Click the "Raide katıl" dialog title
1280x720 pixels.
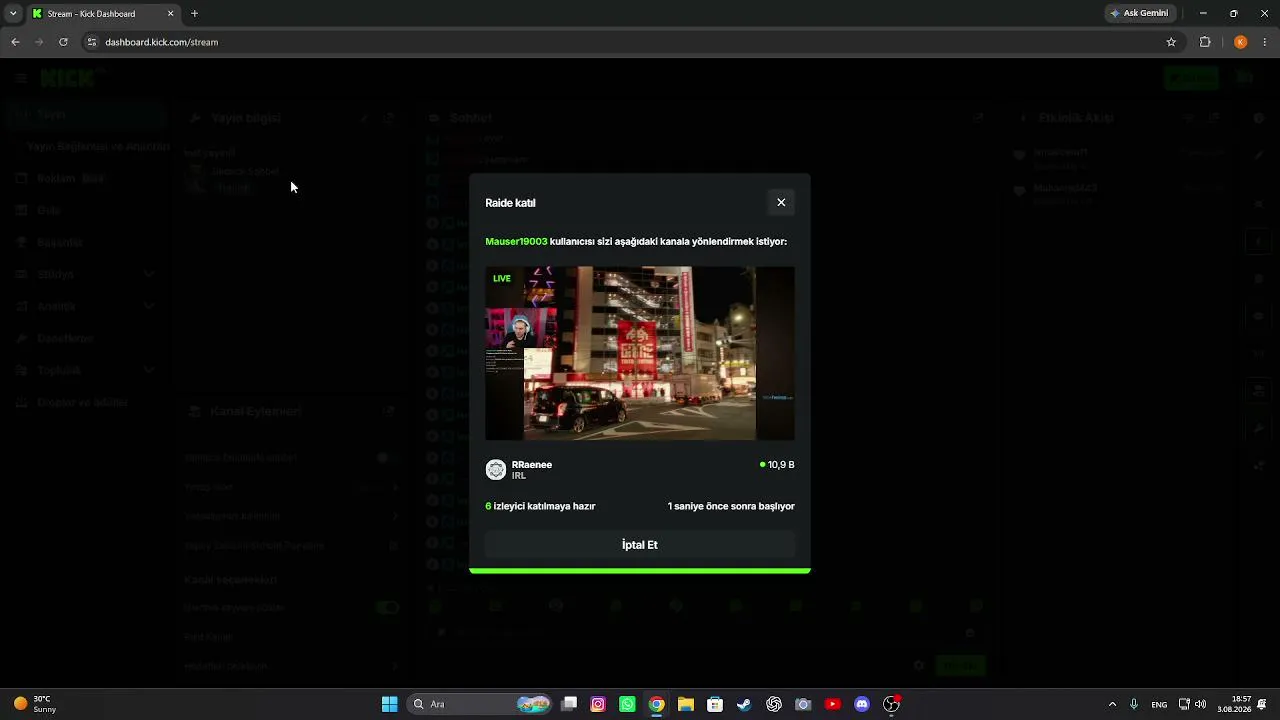click(510, 203)
